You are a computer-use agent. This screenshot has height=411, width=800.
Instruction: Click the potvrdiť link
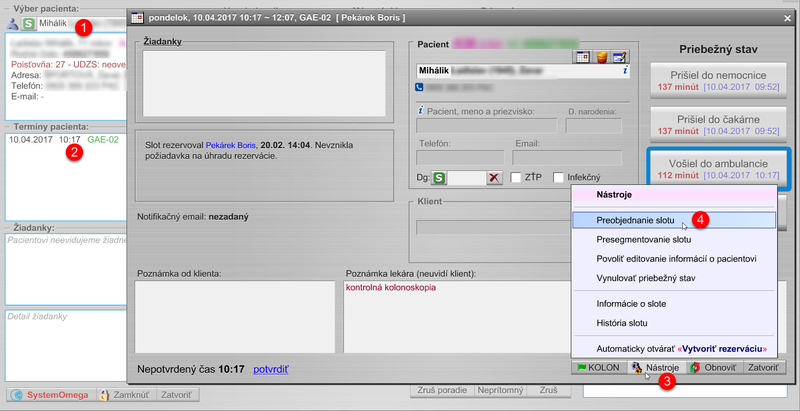(x=271, y=370)
